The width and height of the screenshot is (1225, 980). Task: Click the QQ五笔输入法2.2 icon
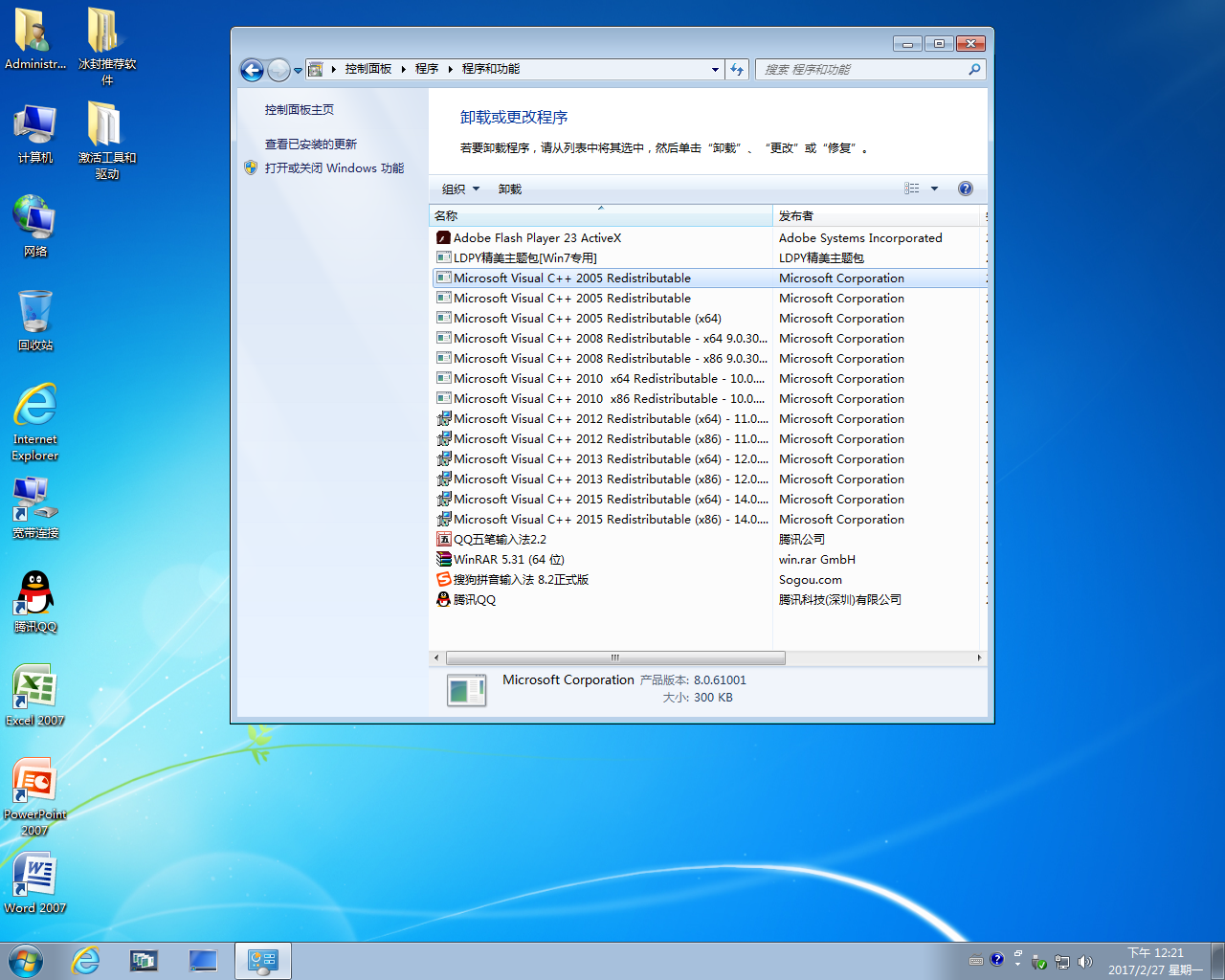[x=443, y=540]
